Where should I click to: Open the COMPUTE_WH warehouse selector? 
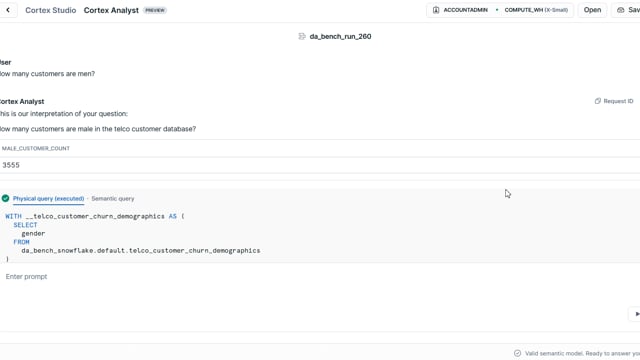pos(536,10)
